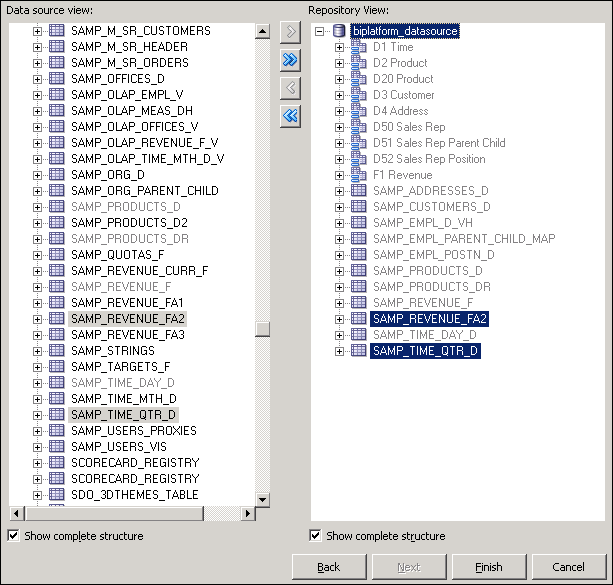Click the D2 Product schema icon
613x585 pixels.
pyautogui.click(x=358, y=63)
